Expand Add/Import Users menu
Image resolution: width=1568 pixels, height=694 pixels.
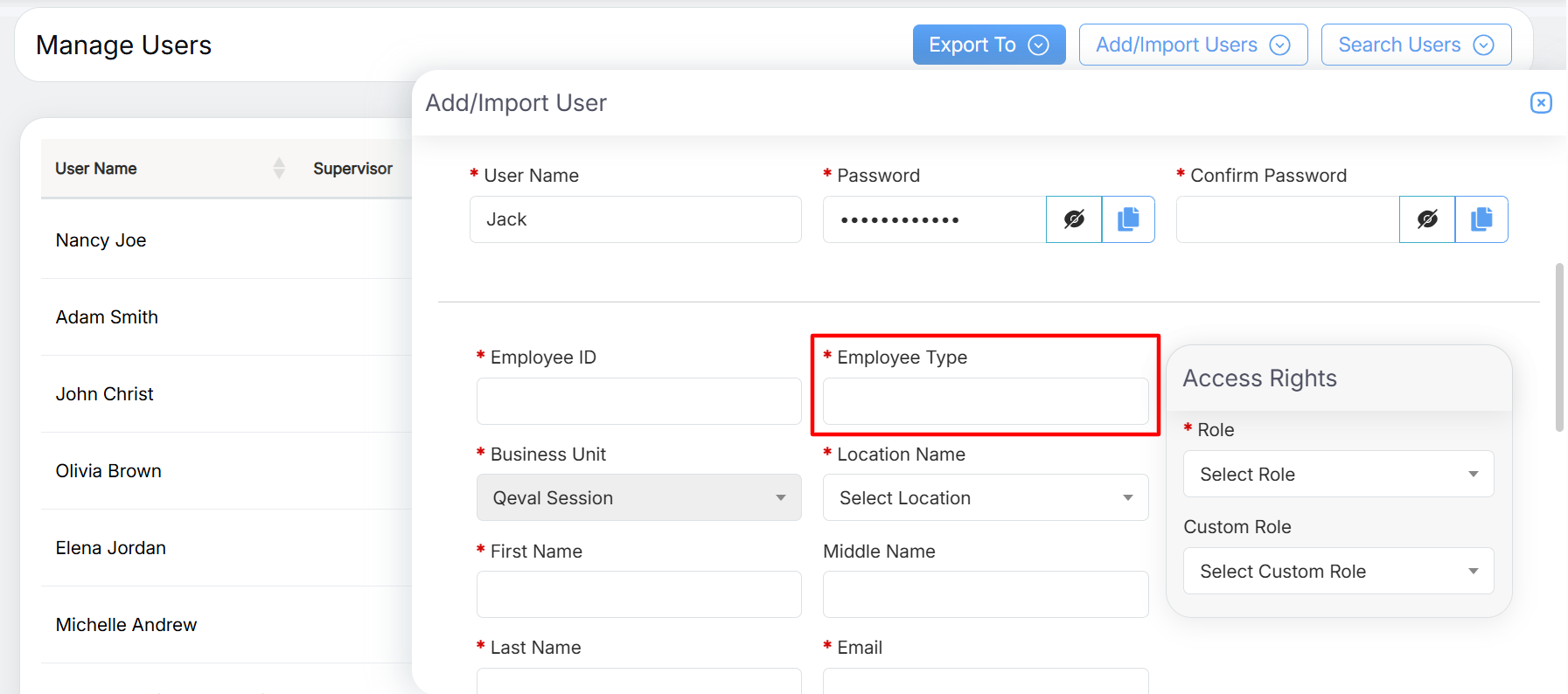(1193, 45)
